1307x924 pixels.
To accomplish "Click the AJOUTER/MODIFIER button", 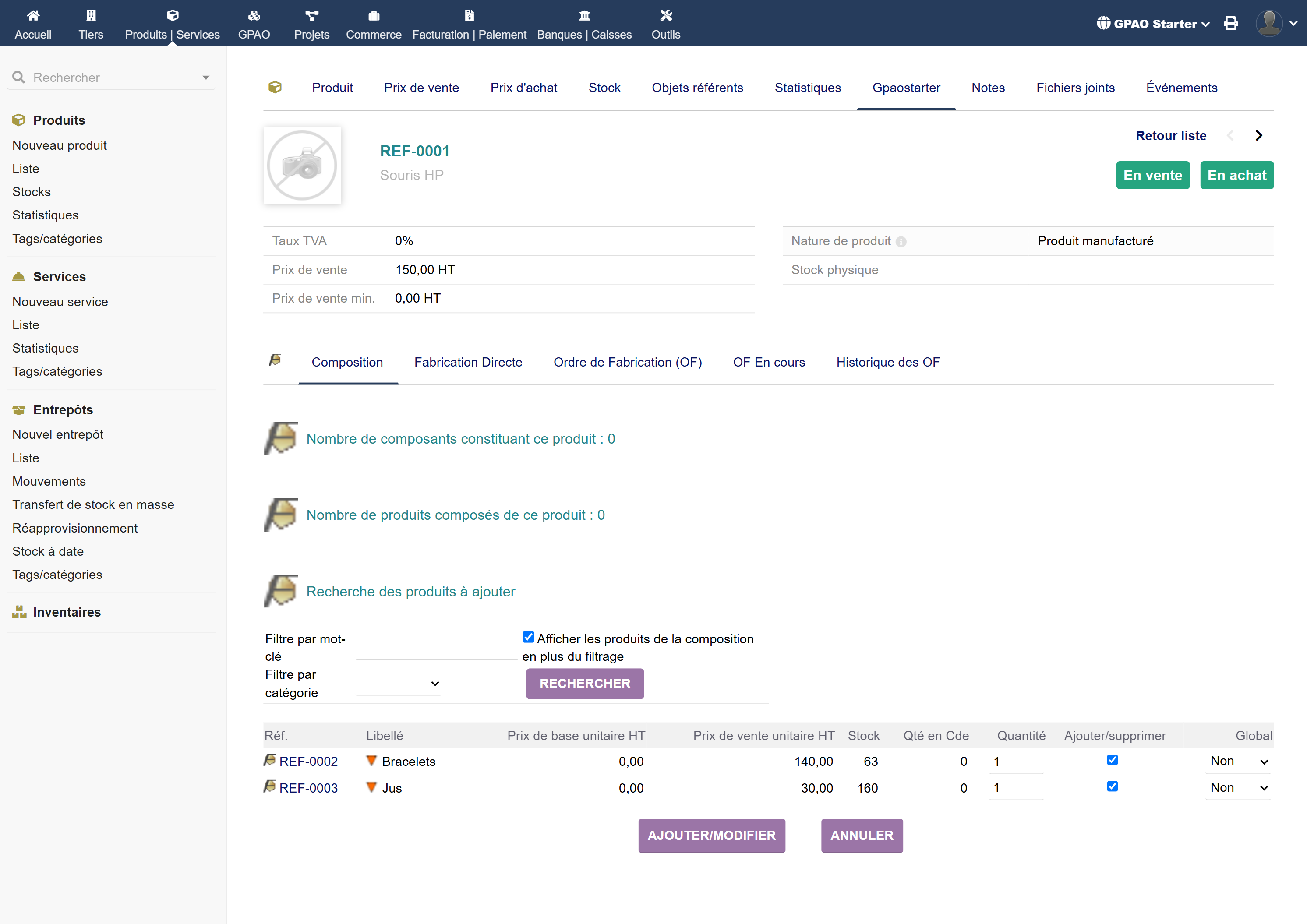I will (x=712, y=835).
